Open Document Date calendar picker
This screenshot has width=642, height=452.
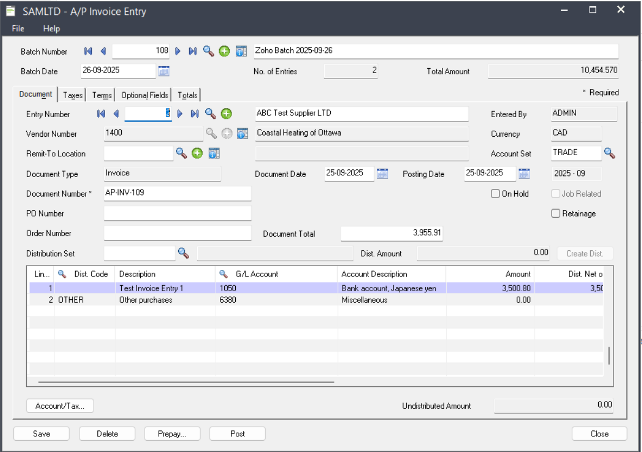pyautogui.click(x=382, y=173)
